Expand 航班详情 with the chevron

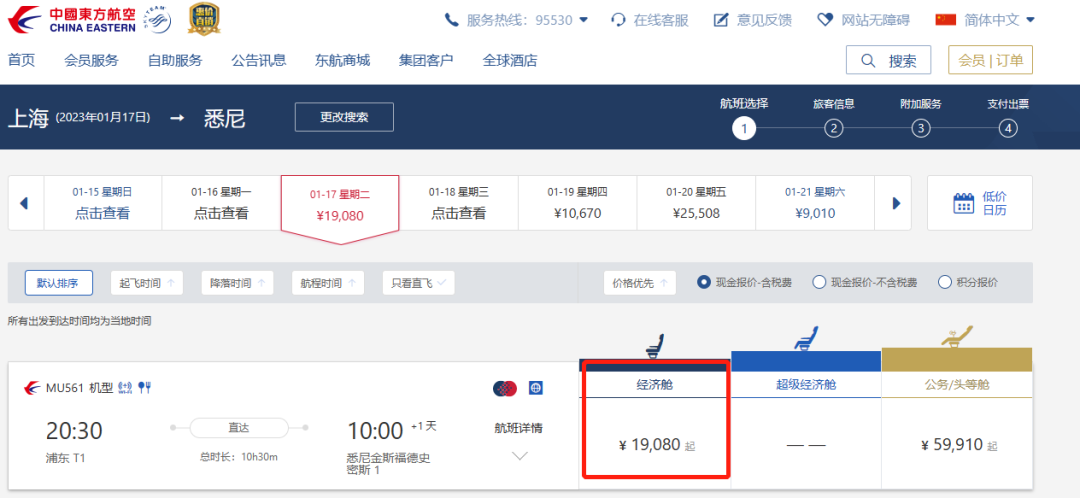click(x=519, y=455)
